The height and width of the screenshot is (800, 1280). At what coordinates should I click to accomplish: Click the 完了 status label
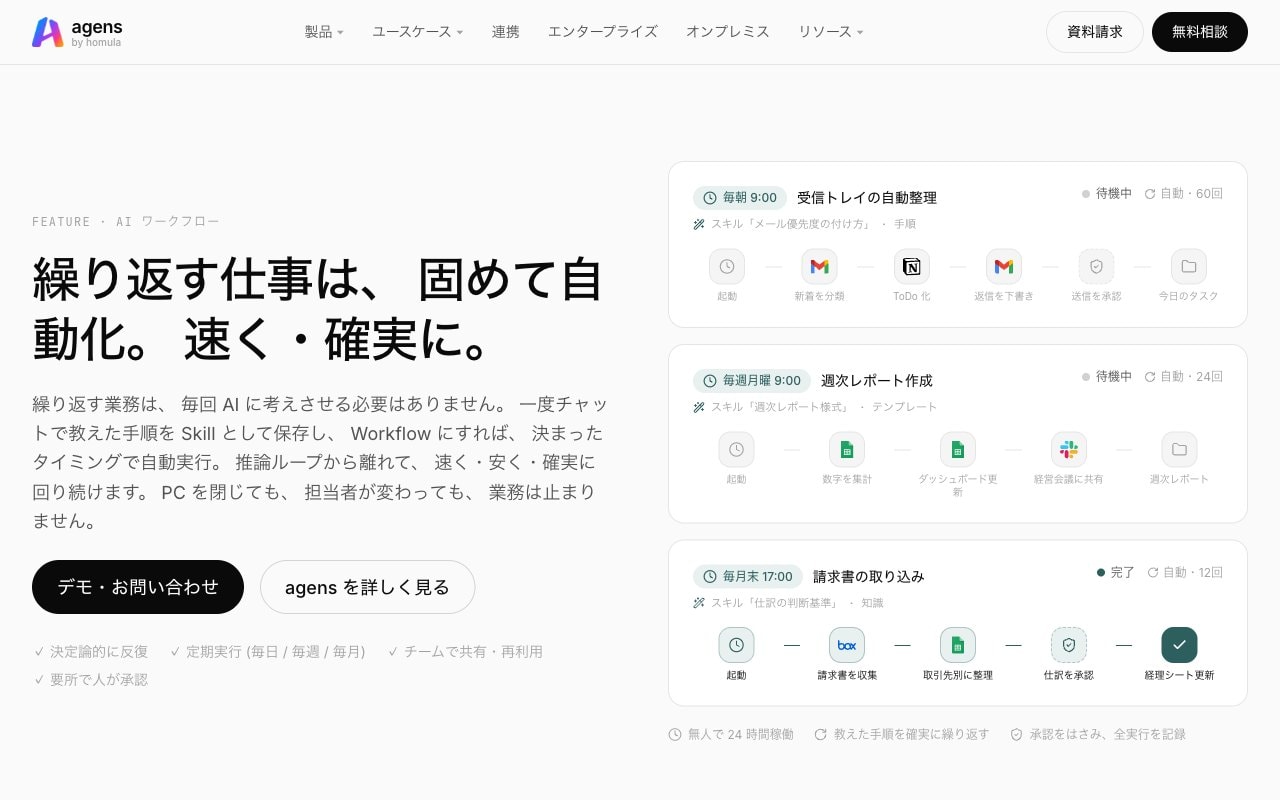click(x=1116, y=573)
